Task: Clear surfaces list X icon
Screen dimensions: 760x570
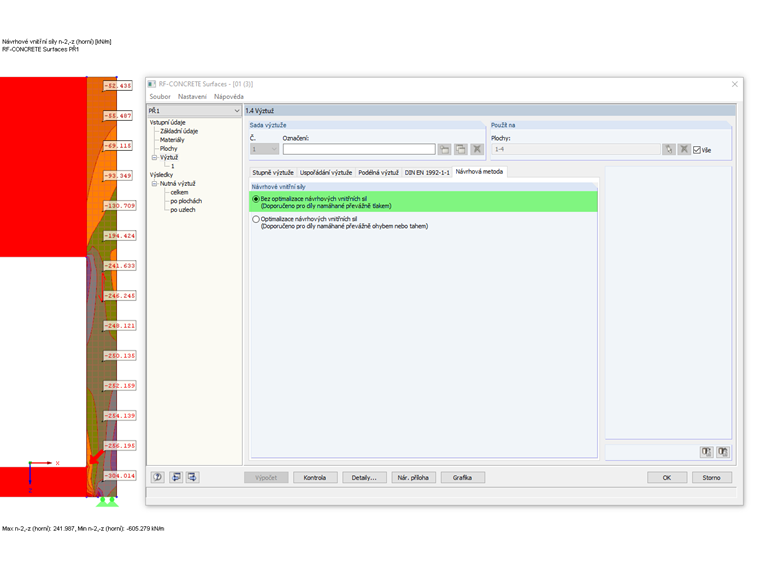Action: pos(684,149)
